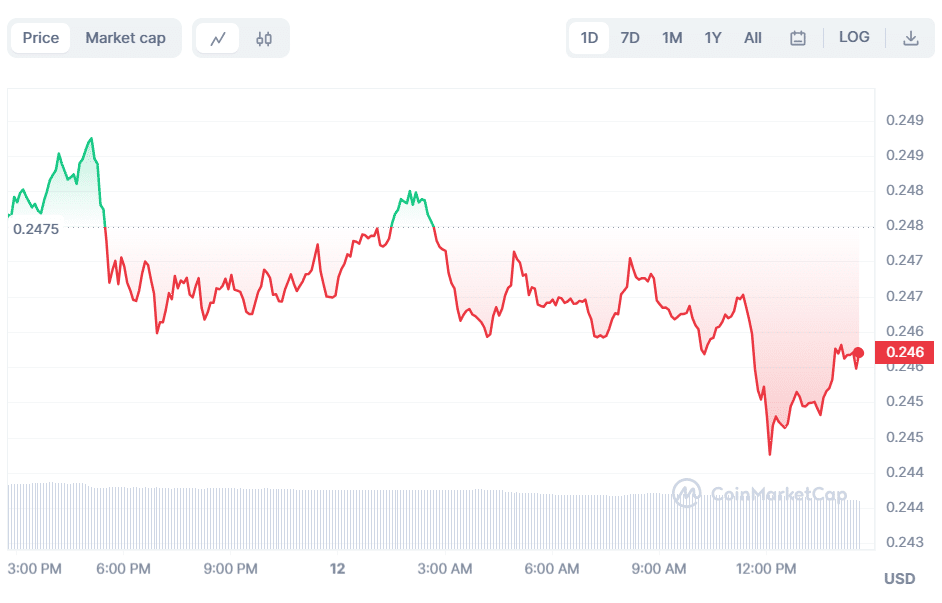Reselect the 1D range tab
This screenshot has height=603, width=942.
coord(588,37)
